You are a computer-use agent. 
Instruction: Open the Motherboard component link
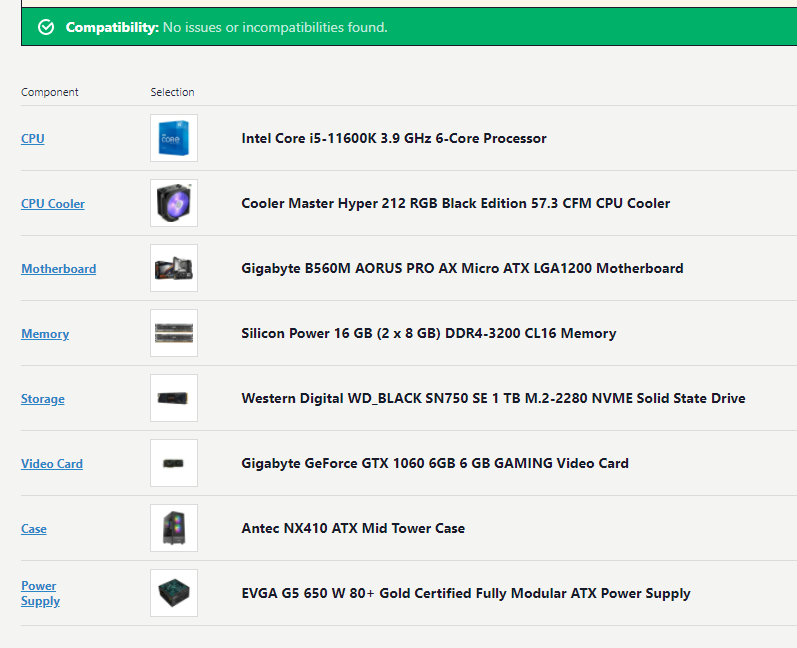58,268
